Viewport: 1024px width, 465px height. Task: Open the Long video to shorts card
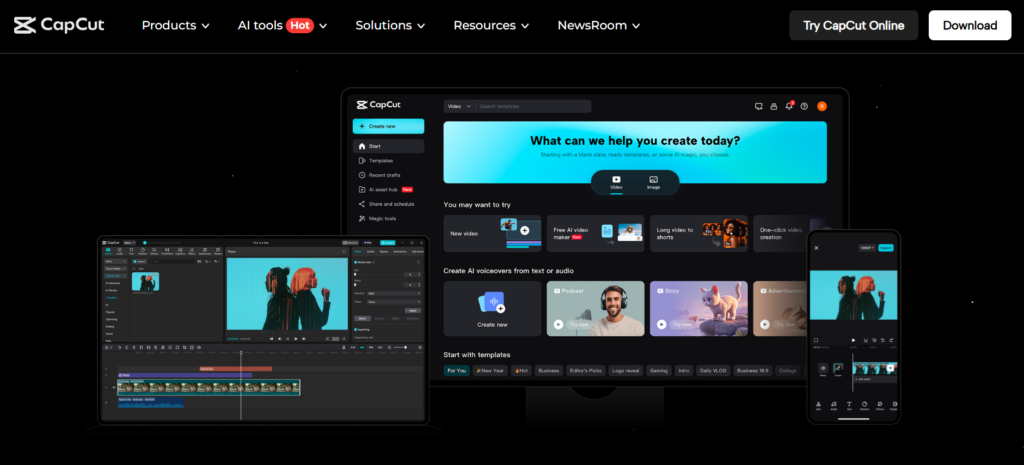[699, 234]
